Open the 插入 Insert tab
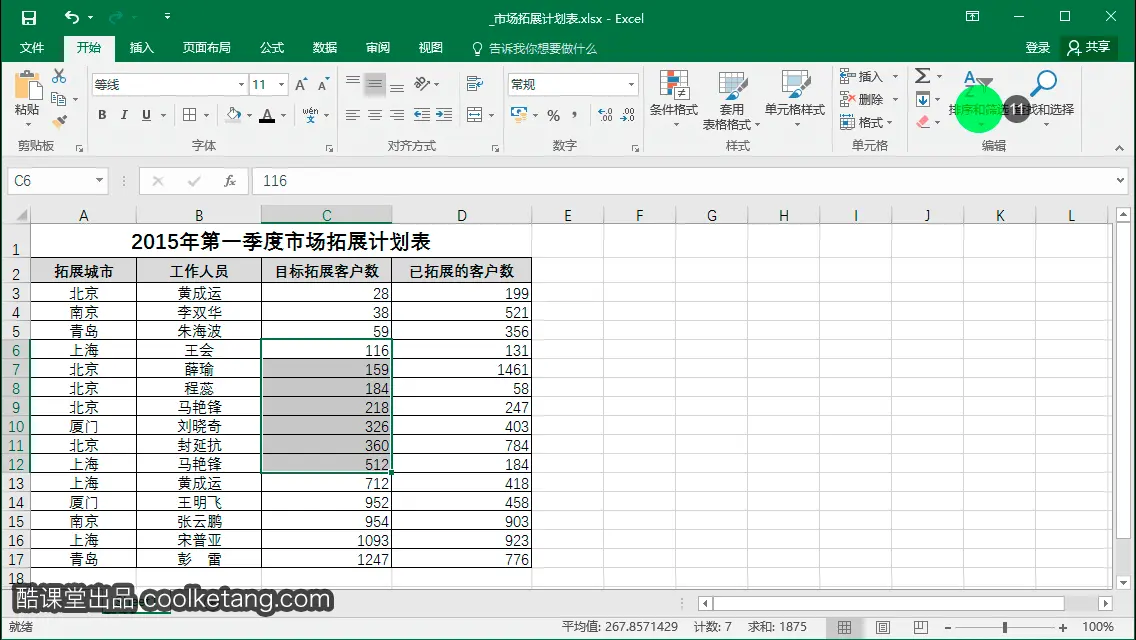This screenshot has width=1136, height=640. pyautogui.click(x=141, y=48)
